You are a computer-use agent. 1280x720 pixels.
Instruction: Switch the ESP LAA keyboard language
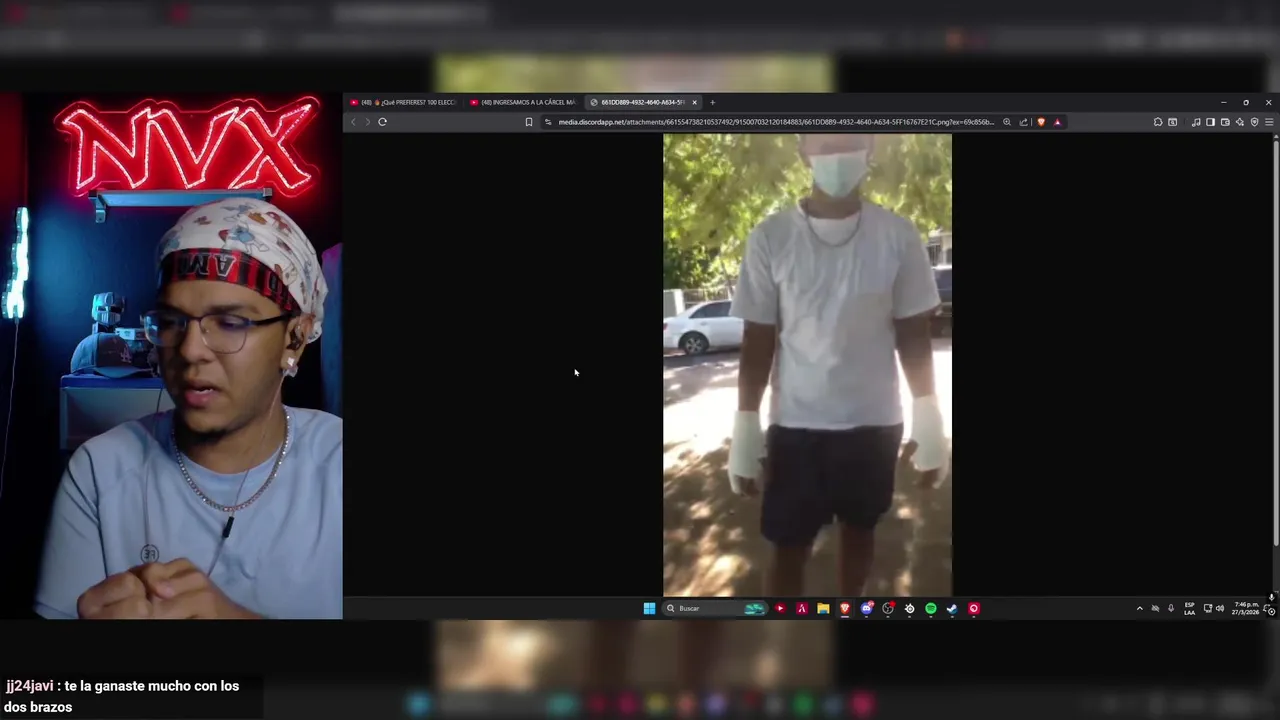1189,608
